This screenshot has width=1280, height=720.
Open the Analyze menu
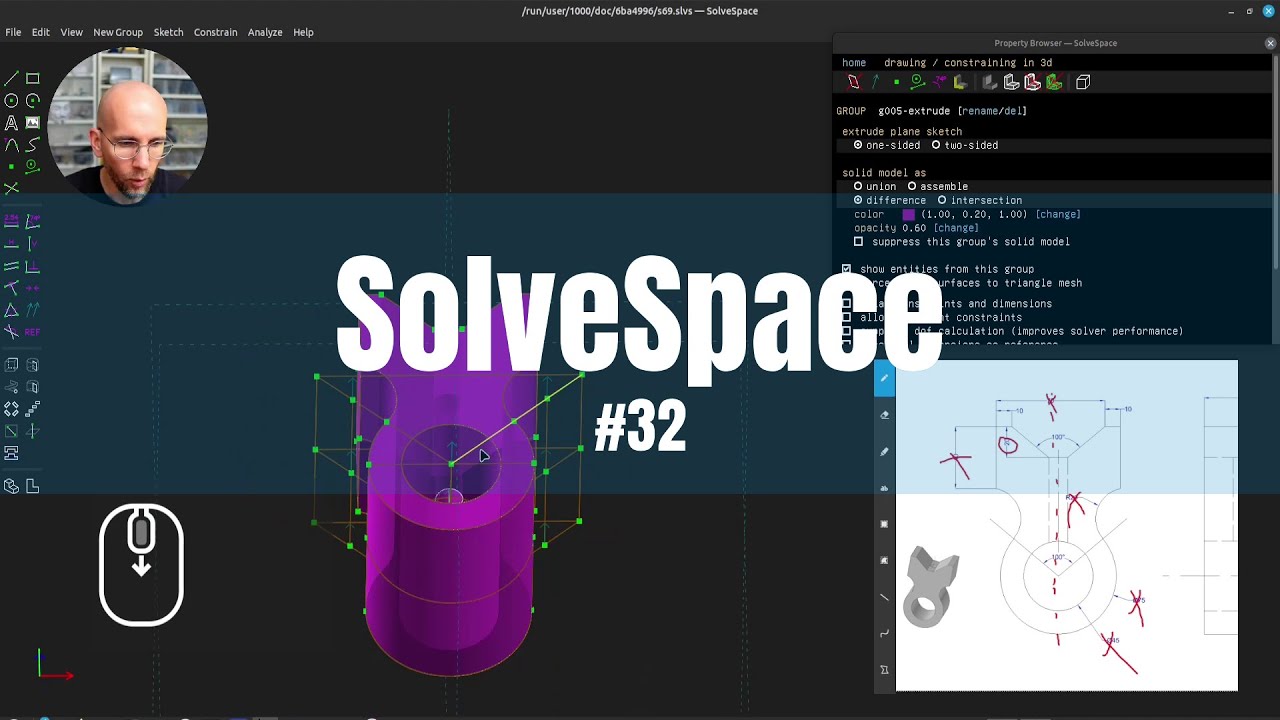265,32
